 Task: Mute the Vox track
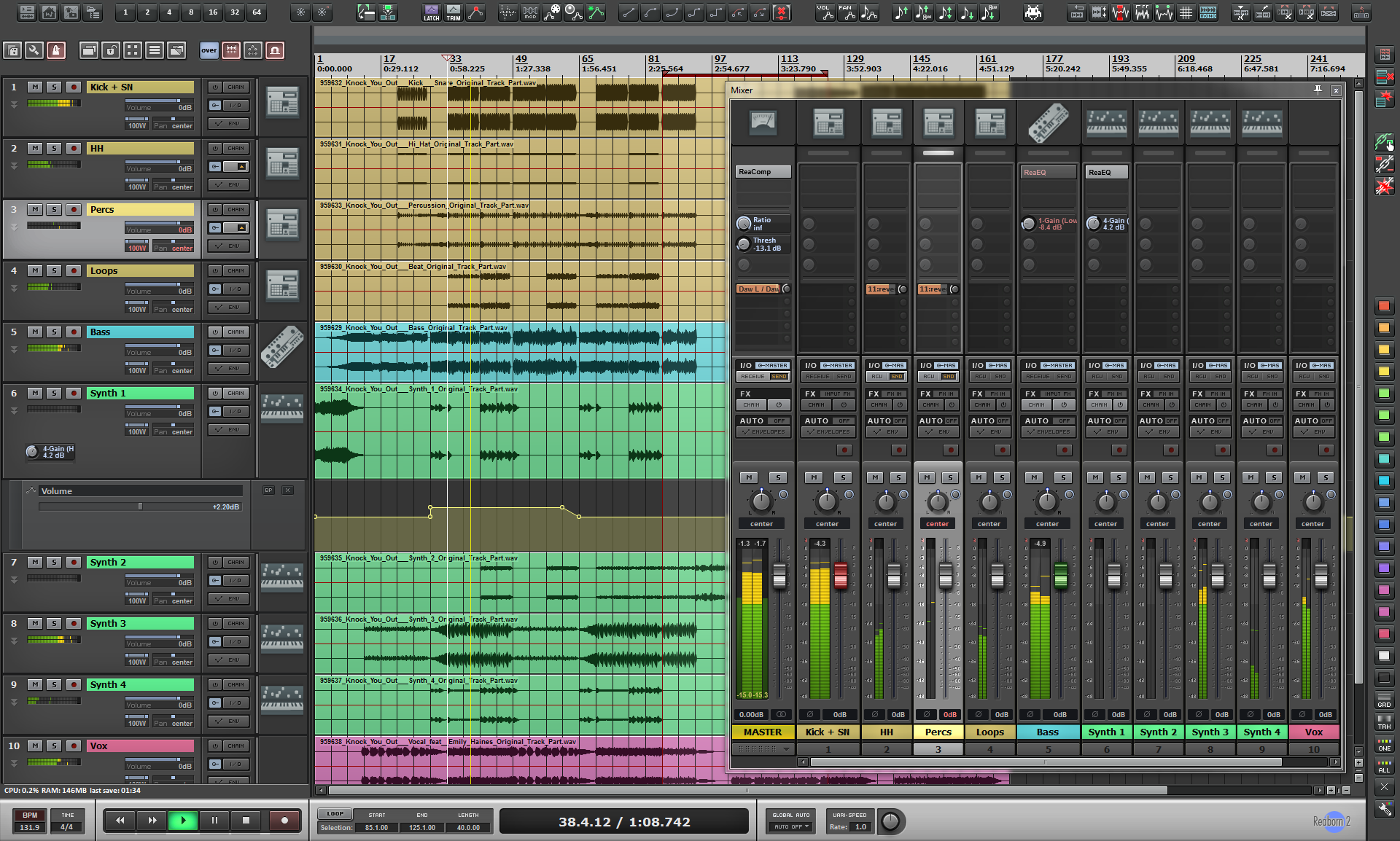coord(34,746)
